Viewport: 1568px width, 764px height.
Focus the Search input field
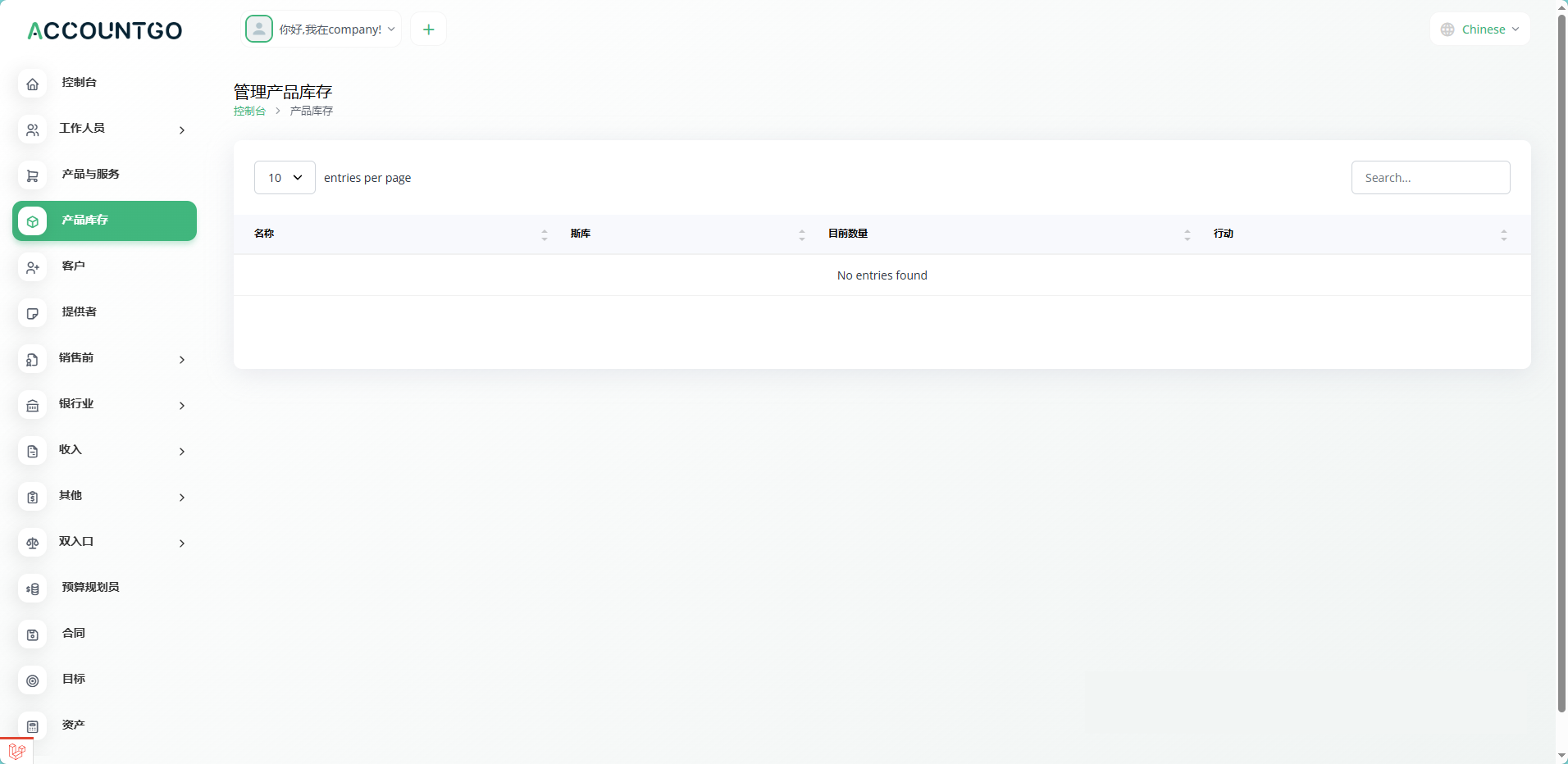1430,178
